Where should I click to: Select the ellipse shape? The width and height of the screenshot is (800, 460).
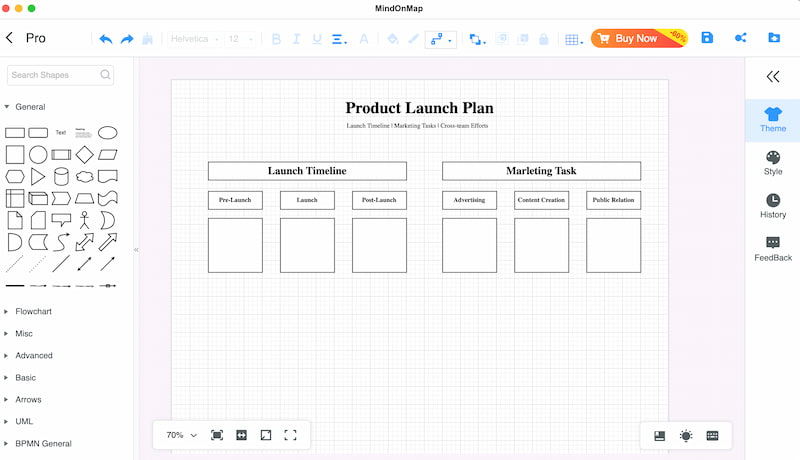point(108,133)
